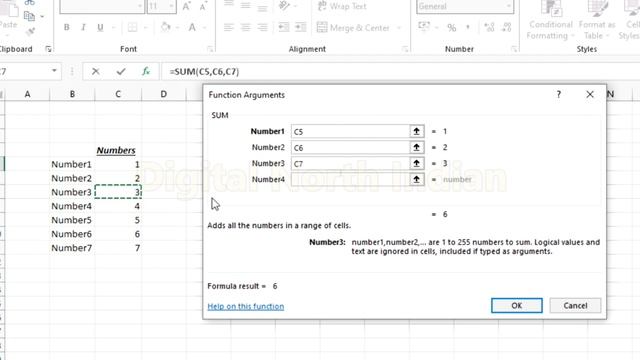Align text right in Alignment group

click(x=262, y=27)
